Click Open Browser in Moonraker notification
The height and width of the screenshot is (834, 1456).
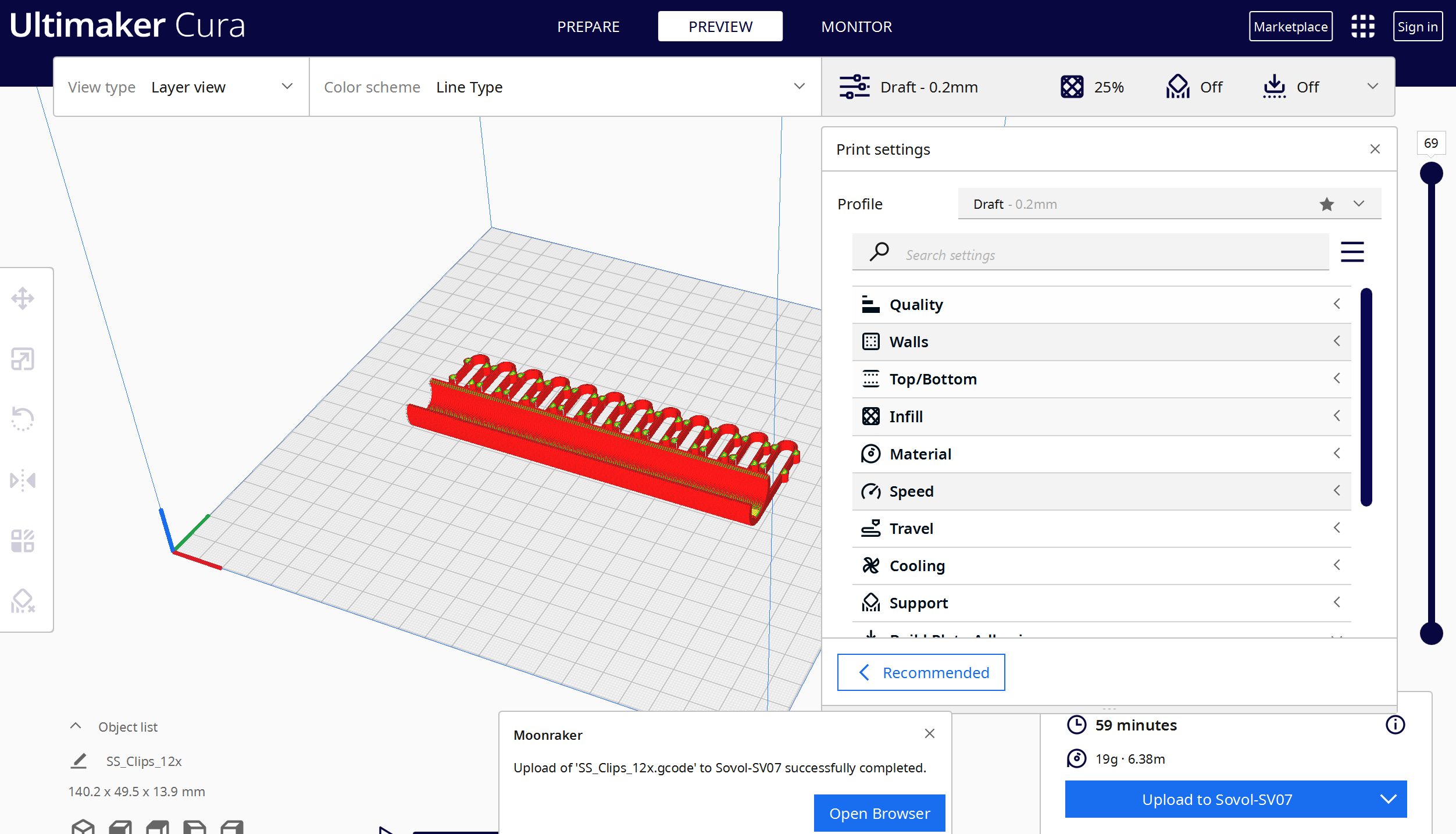(x=879, y=813)
